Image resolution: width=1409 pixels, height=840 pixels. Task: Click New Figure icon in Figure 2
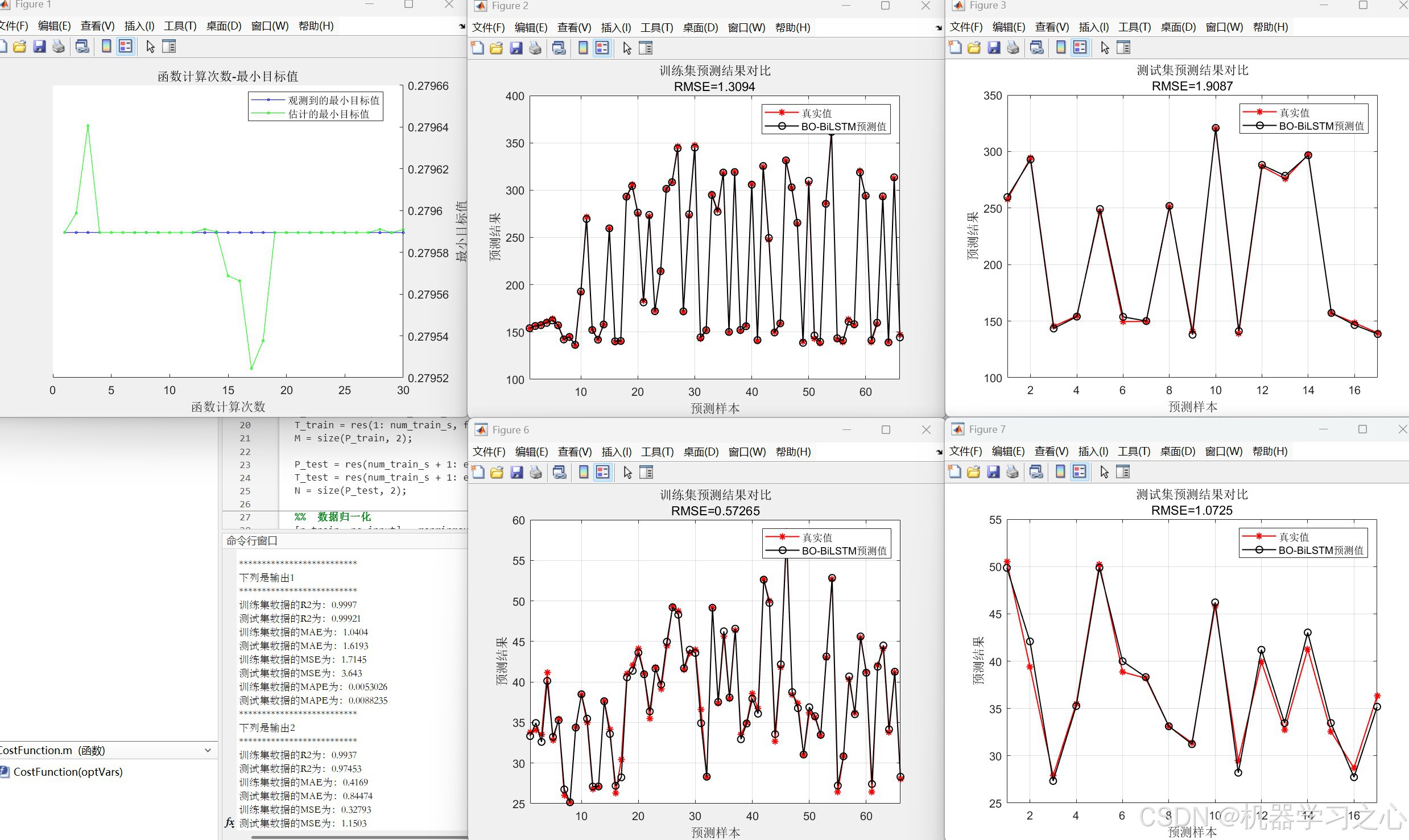[x=478, y=48]
